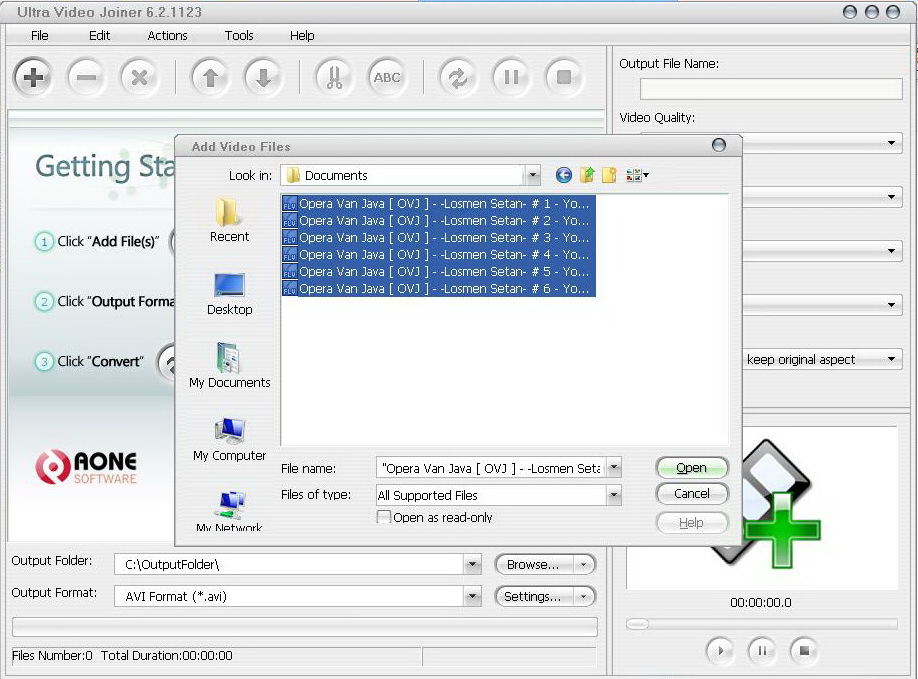Screen dimensions: 918x679
Task: Select file Losmen Setan- # 4
Action: (x=439, y=255)
